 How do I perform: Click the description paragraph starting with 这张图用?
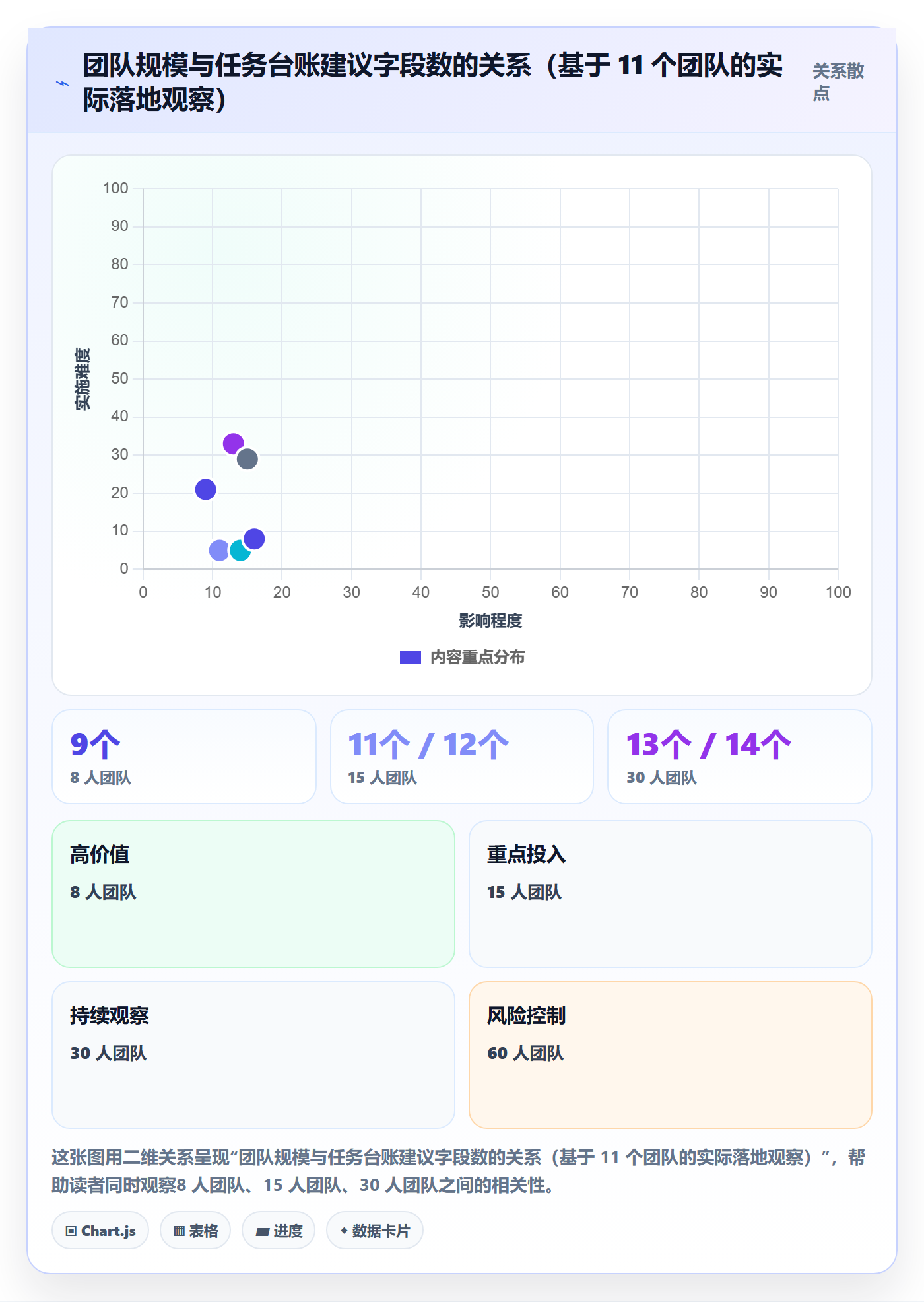[459, 1171]
